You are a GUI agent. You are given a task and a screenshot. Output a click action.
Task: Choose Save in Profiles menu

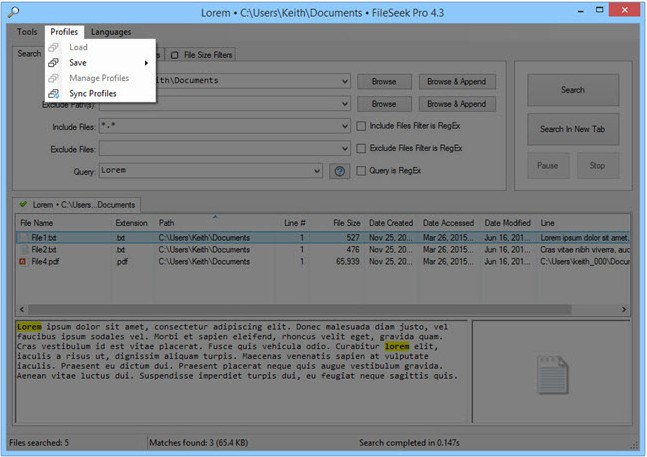[x=100, y=63]
